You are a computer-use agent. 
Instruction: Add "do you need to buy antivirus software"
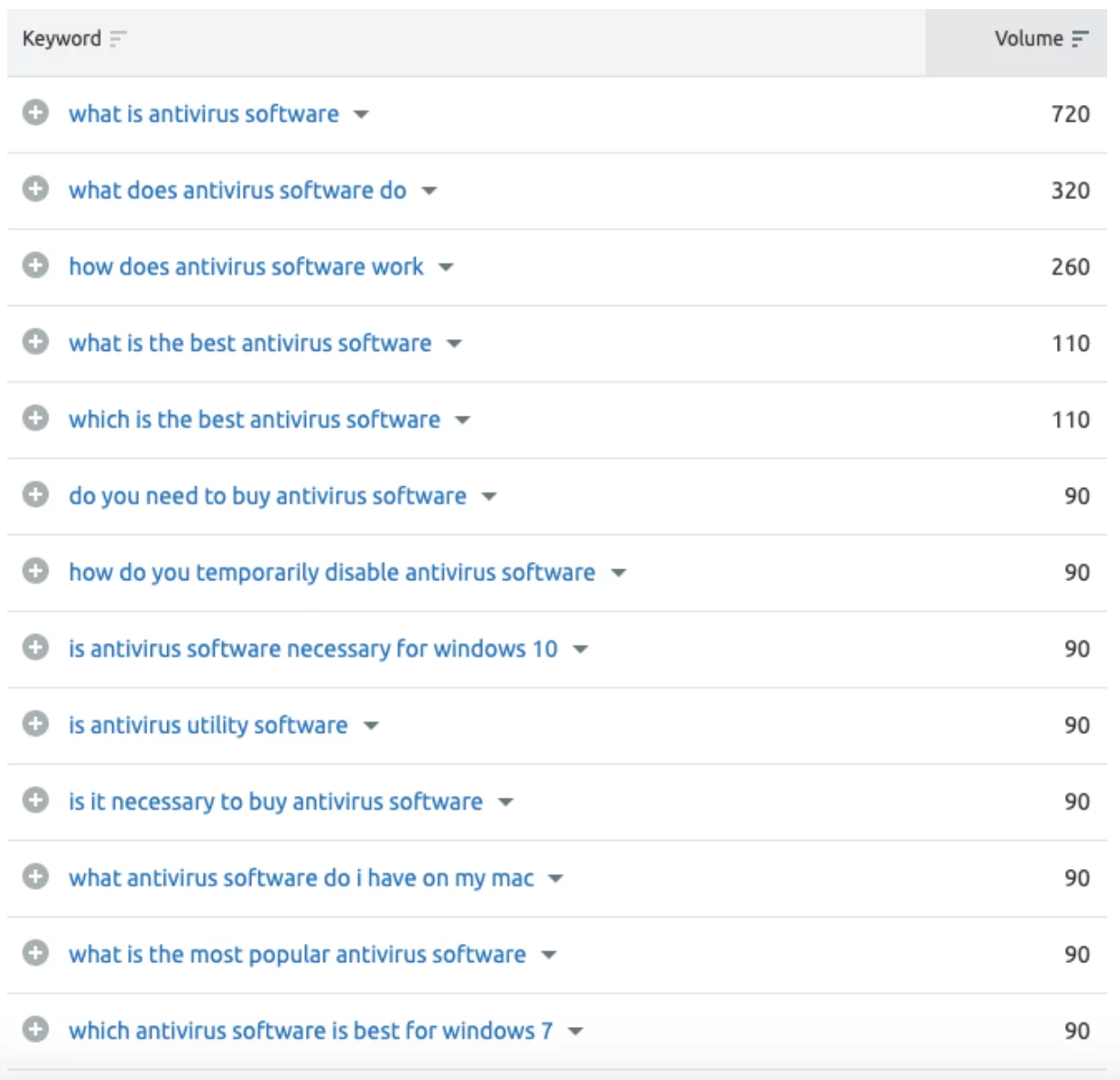pos(36,495)
